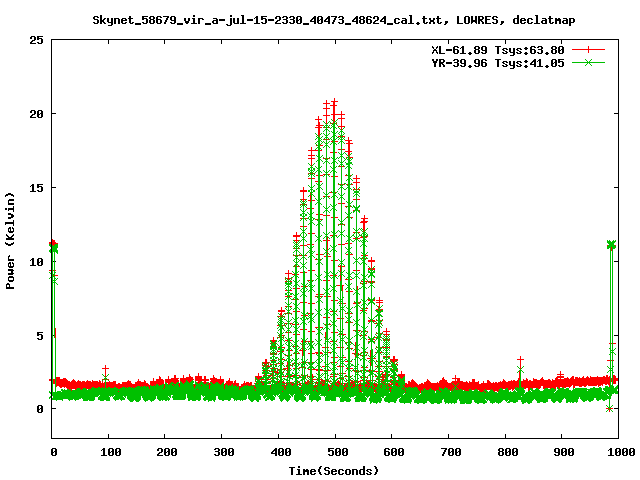640x480 pixels.
Task: Select legend entry XL-61.89 Tsys:63.80
Action: [498, 50]
